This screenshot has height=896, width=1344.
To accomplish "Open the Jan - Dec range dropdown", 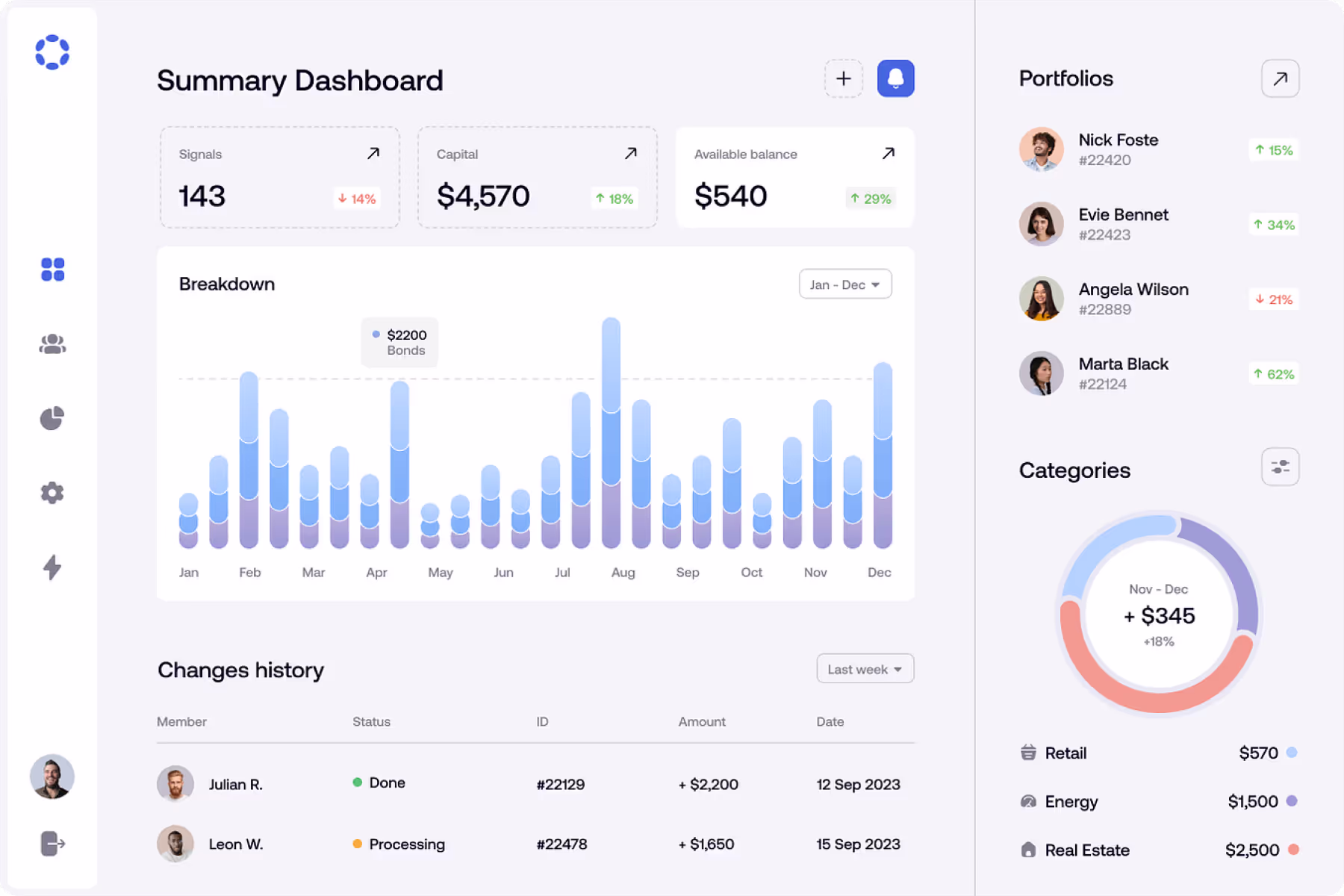I will tap(844, 284).
